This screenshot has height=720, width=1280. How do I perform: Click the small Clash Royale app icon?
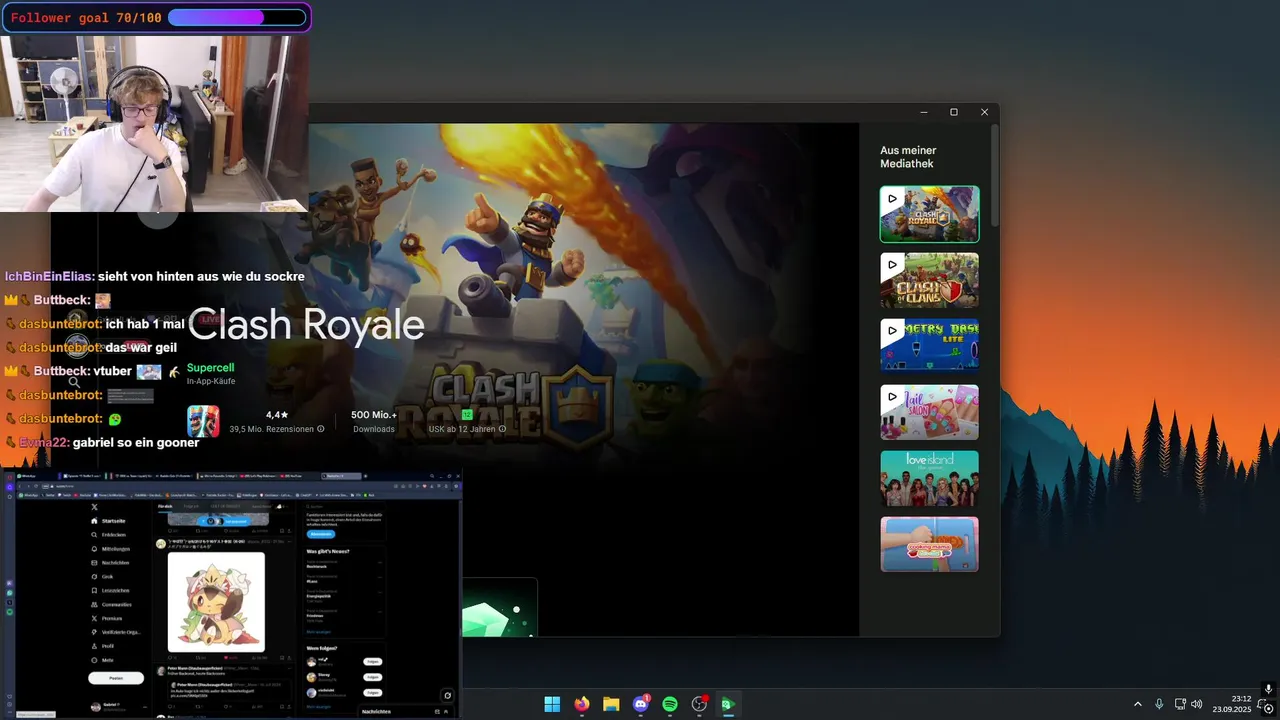203,421
